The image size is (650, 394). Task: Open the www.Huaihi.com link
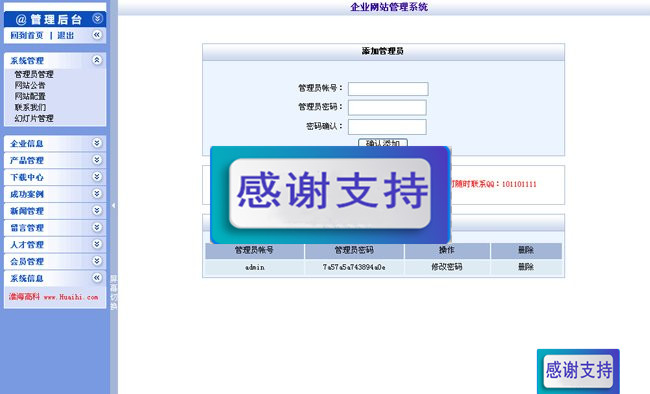pyautogui.click(x=71, y=297)
